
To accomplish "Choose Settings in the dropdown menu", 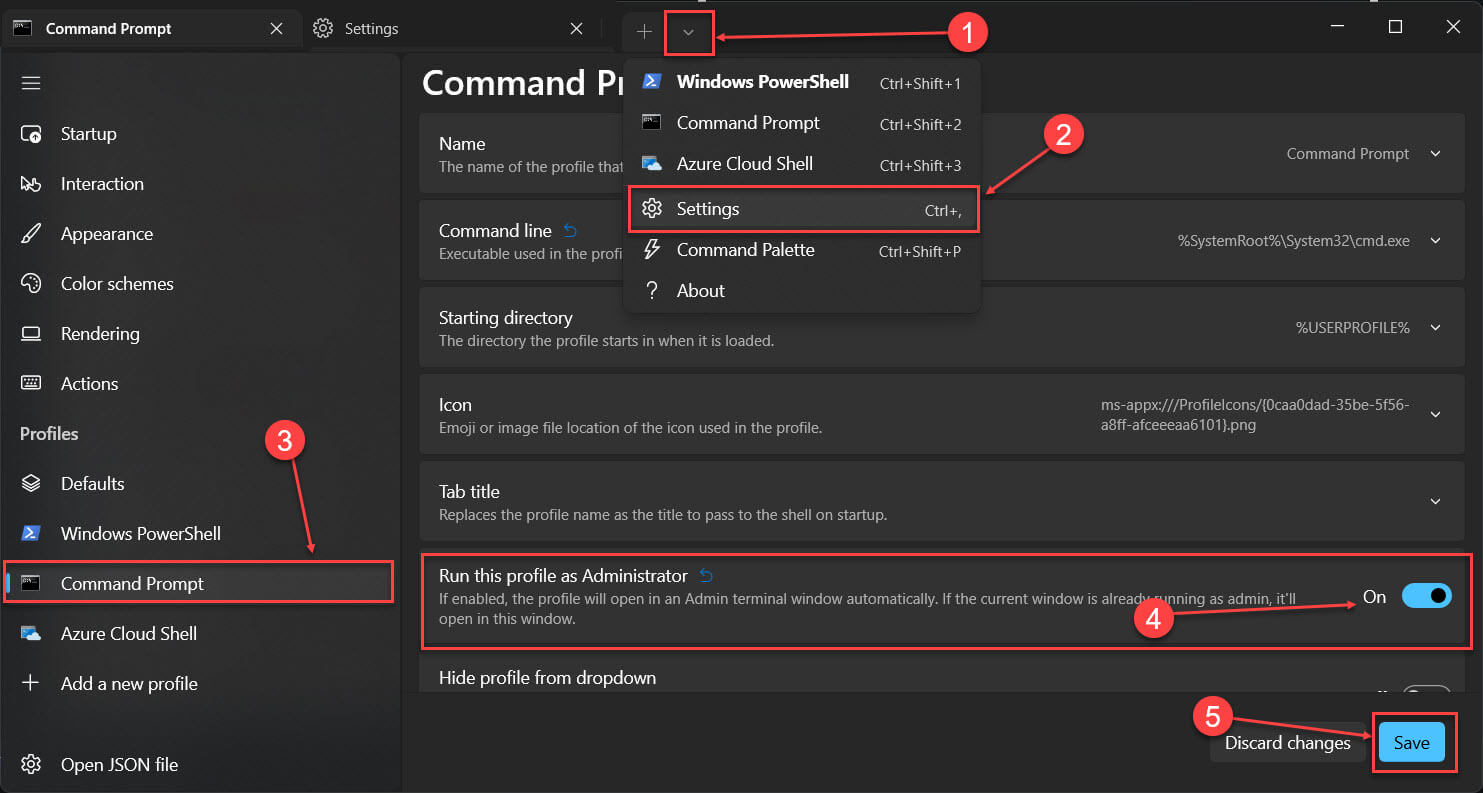I will pyautogui.click(x=803, y=209).
